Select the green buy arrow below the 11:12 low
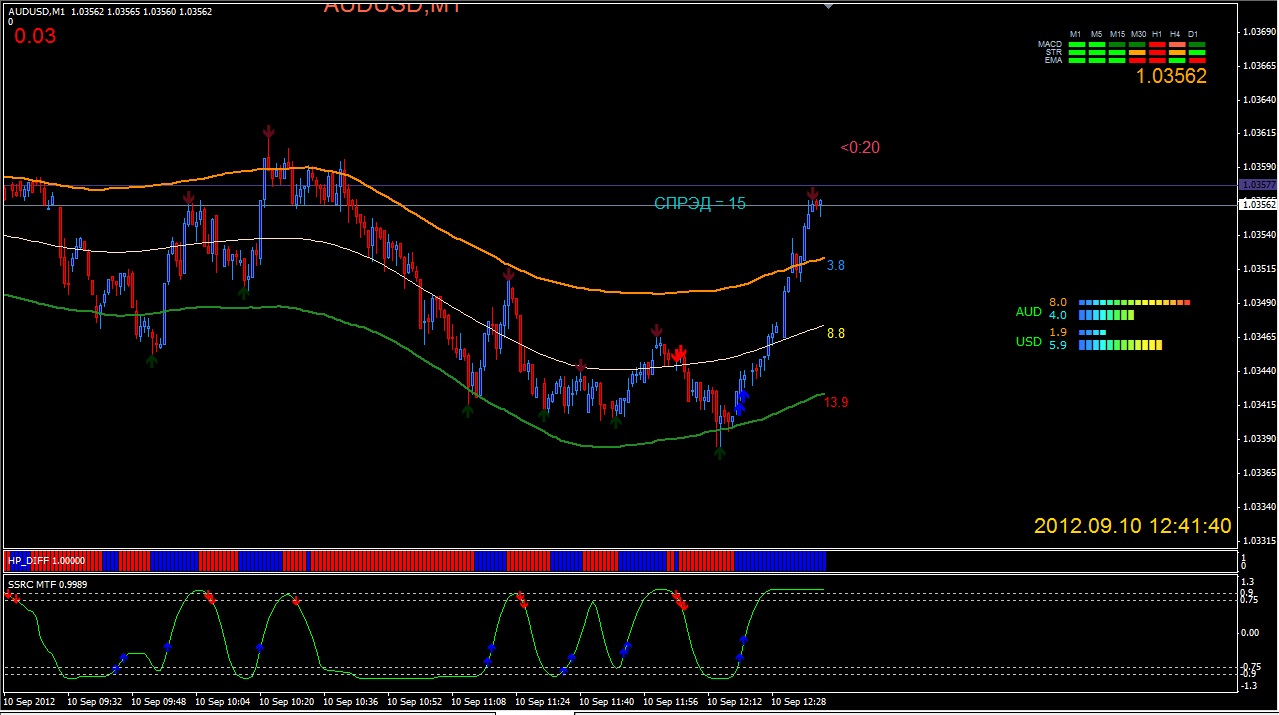The image size is (1279, 715). coord(467,409)
